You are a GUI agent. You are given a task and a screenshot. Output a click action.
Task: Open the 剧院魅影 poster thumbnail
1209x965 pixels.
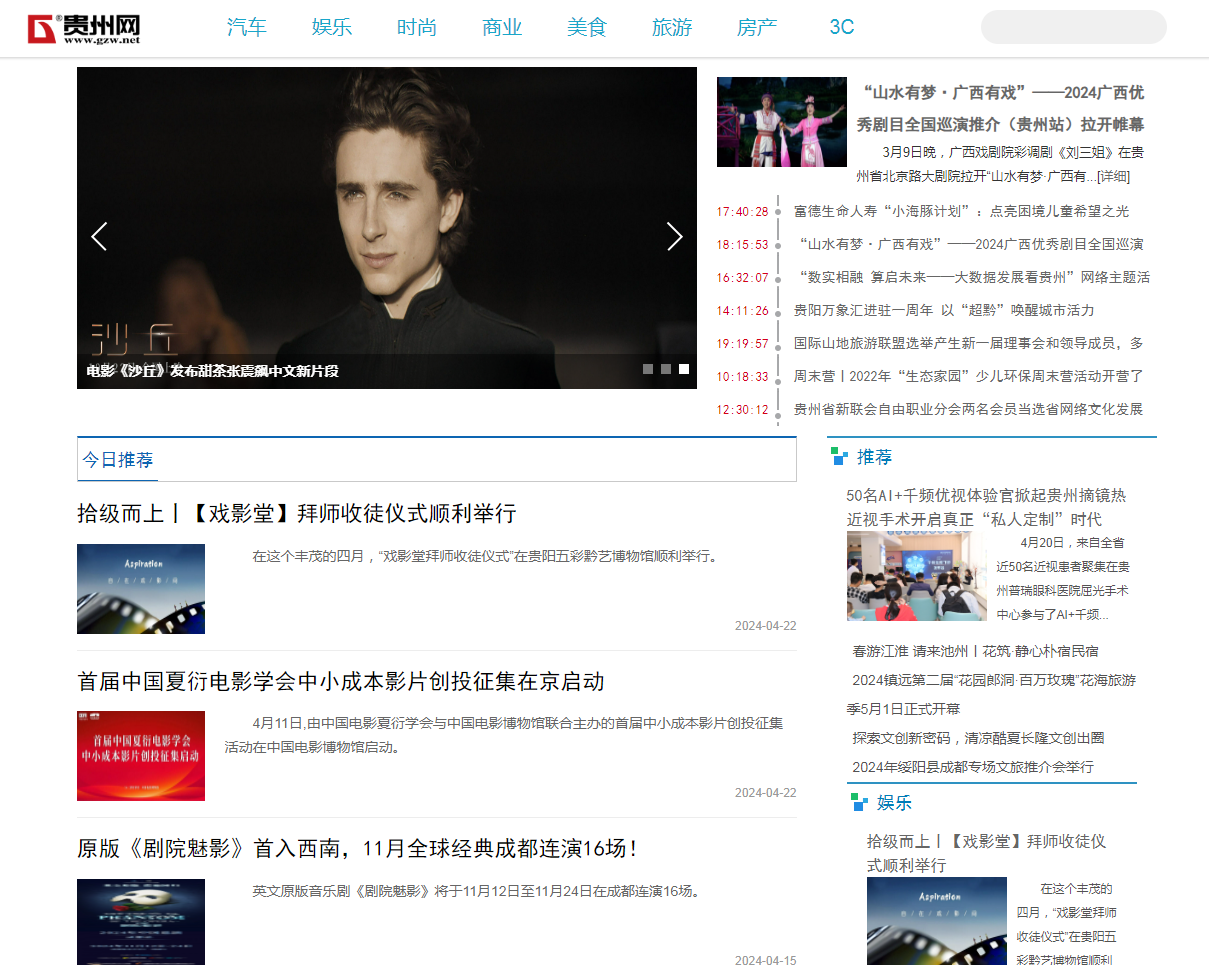point(141,922)
